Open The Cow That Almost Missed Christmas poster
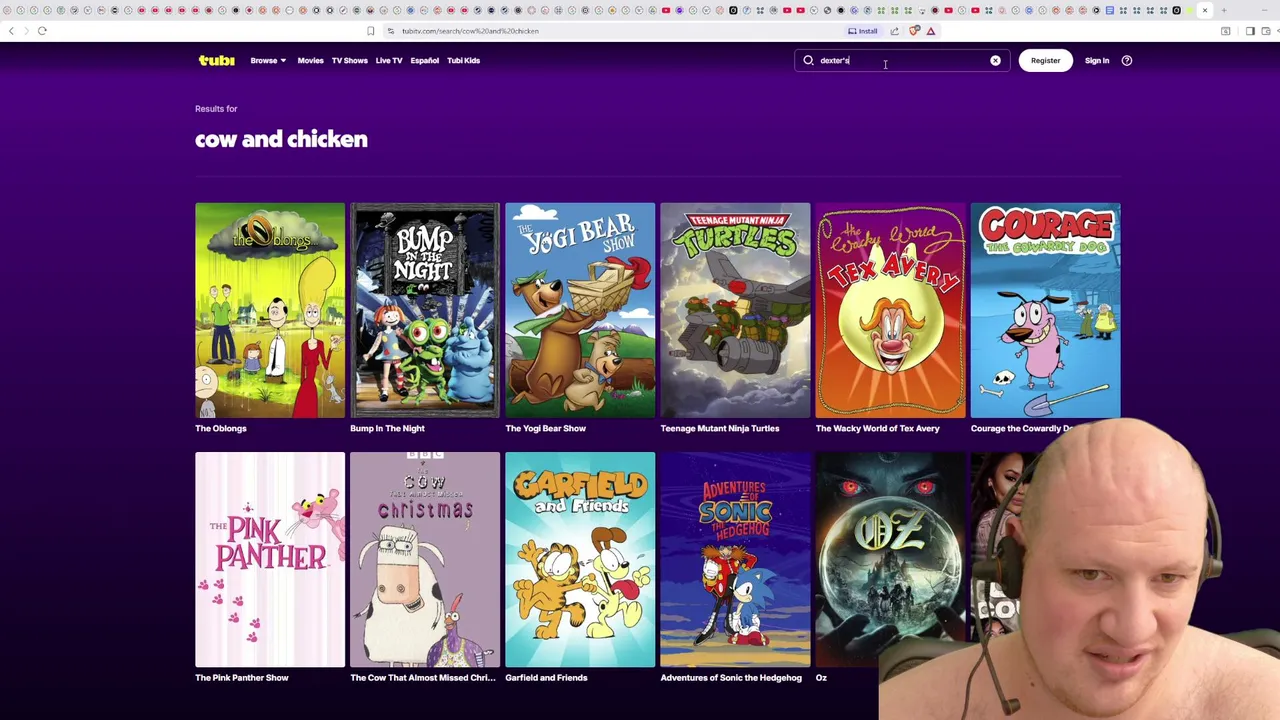 [x=425, y=559]
